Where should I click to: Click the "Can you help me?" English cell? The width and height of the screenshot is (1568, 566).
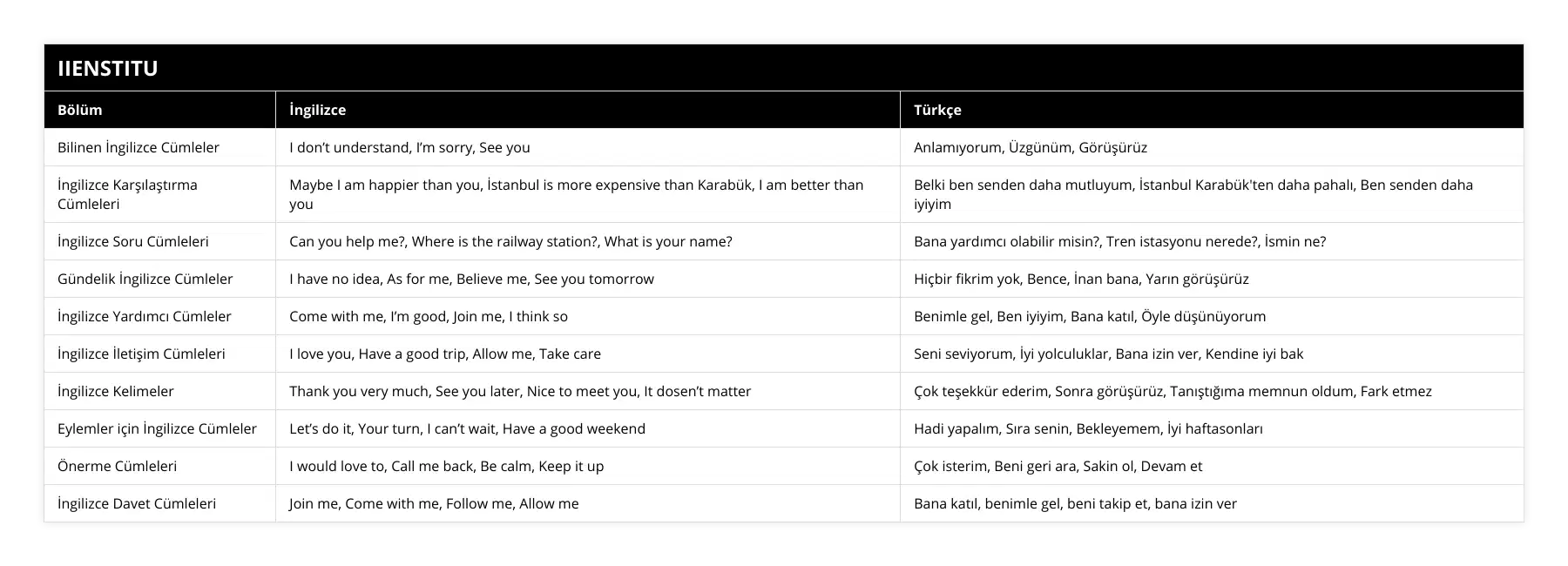[x=510, y=241]
